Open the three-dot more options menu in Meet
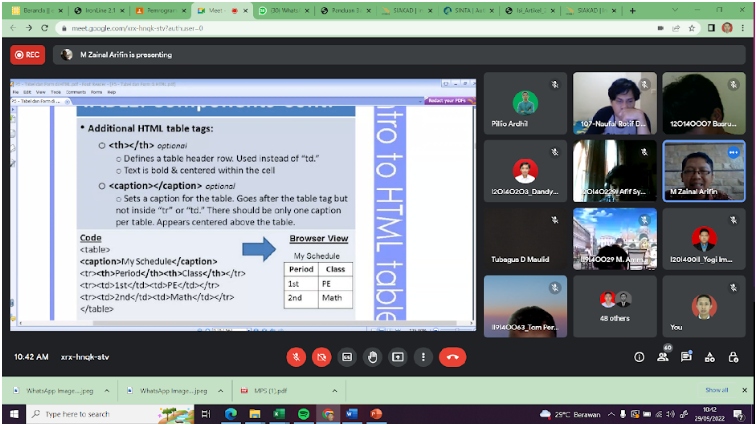The image size is (756, 425). tap(423, 356)
